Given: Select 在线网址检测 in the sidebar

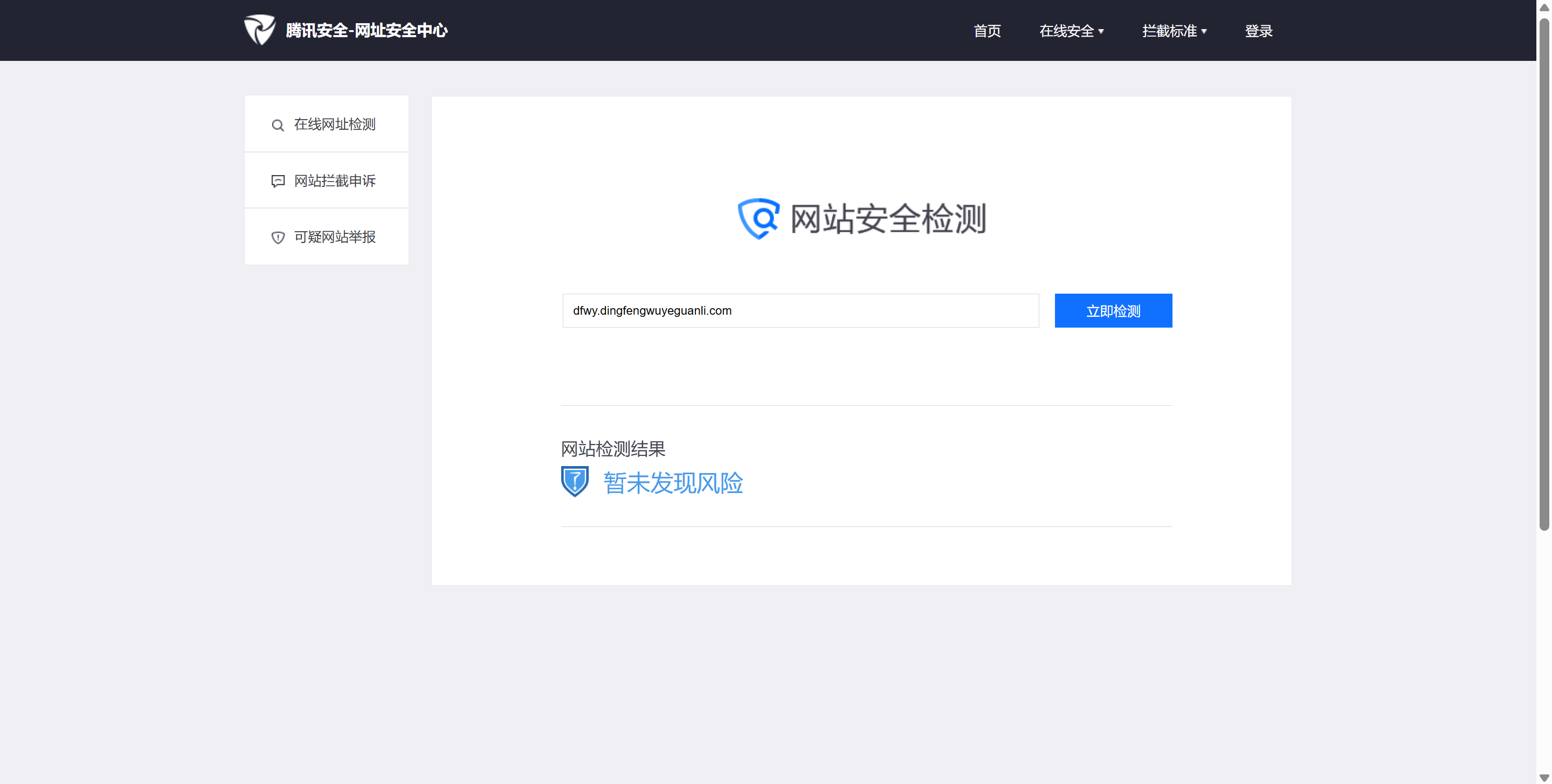Looking at the screenshot, I should pyautogui.click(x=334, y=124).
